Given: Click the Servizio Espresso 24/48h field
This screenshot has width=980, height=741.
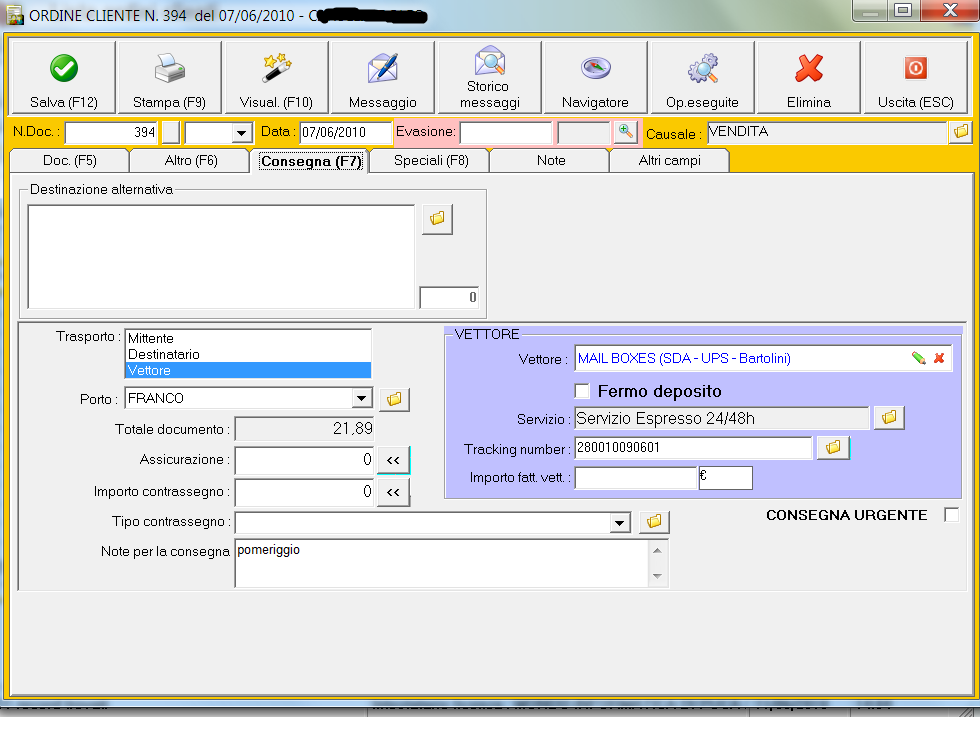Looking at the screenshot, I should (722, 418).
